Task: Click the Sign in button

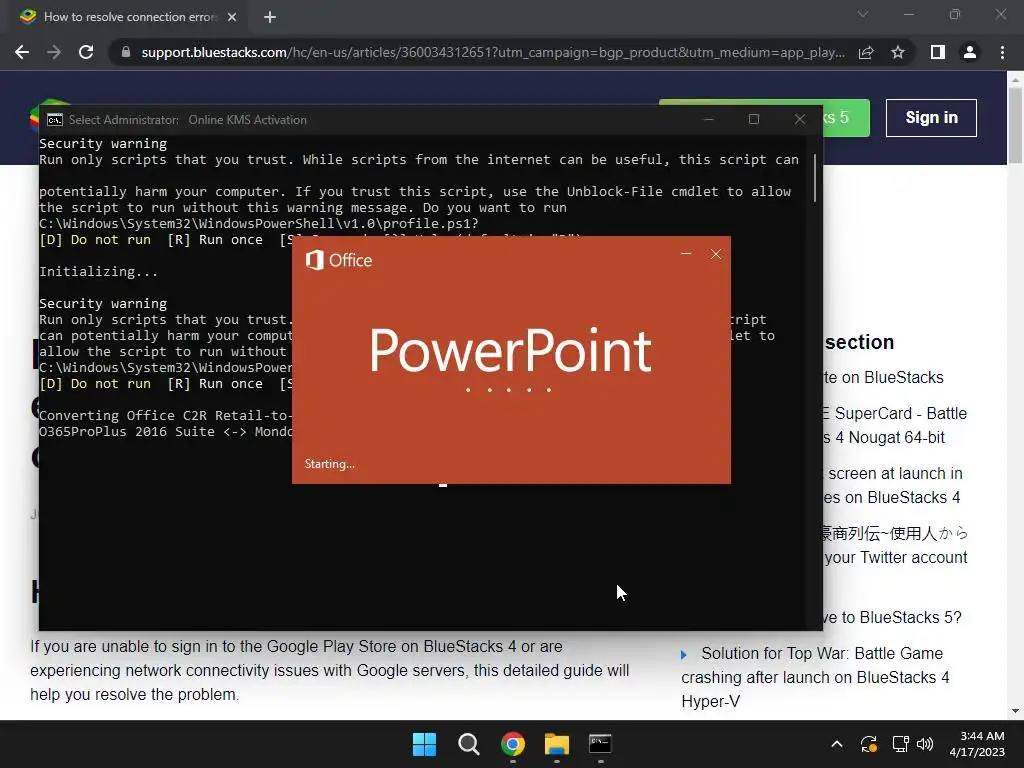Action: point(931,118)
